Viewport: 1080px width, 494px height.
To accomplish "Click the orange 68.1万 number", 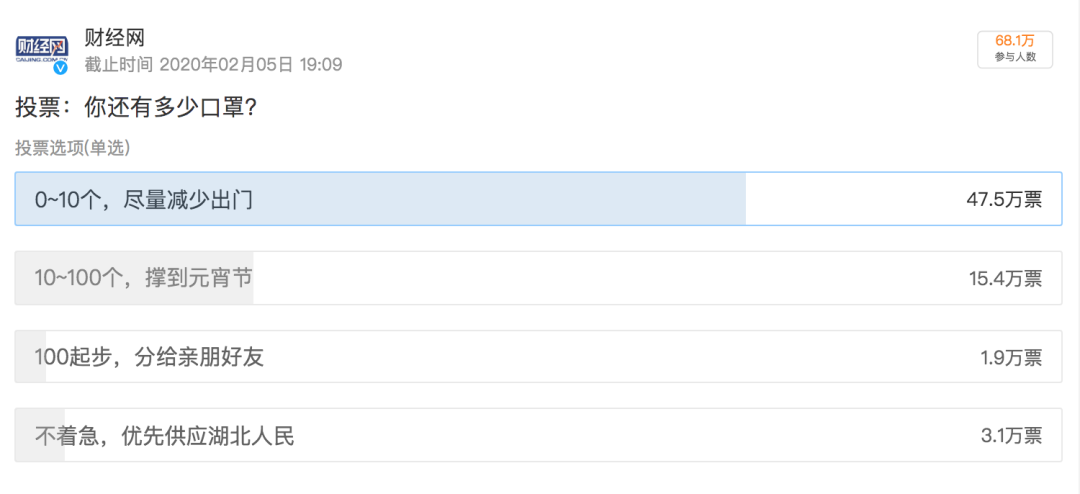I will pyautogui.click(x=1015, y=42).
